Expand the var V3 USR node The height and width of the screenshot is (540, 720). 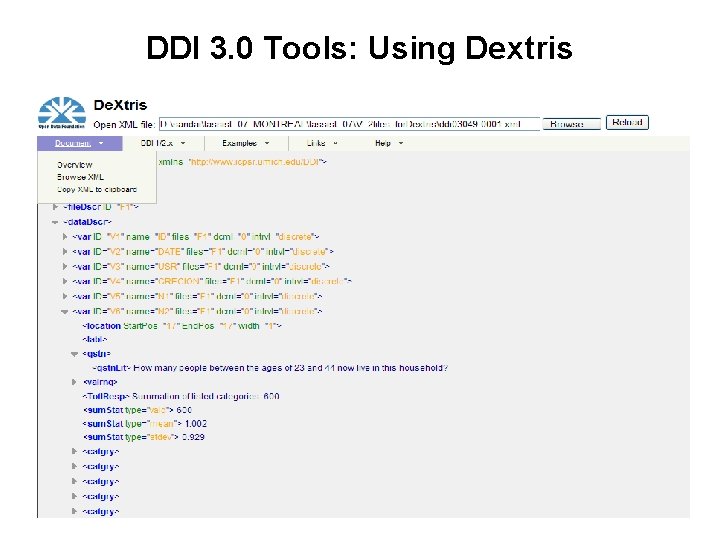pos(65,266)
